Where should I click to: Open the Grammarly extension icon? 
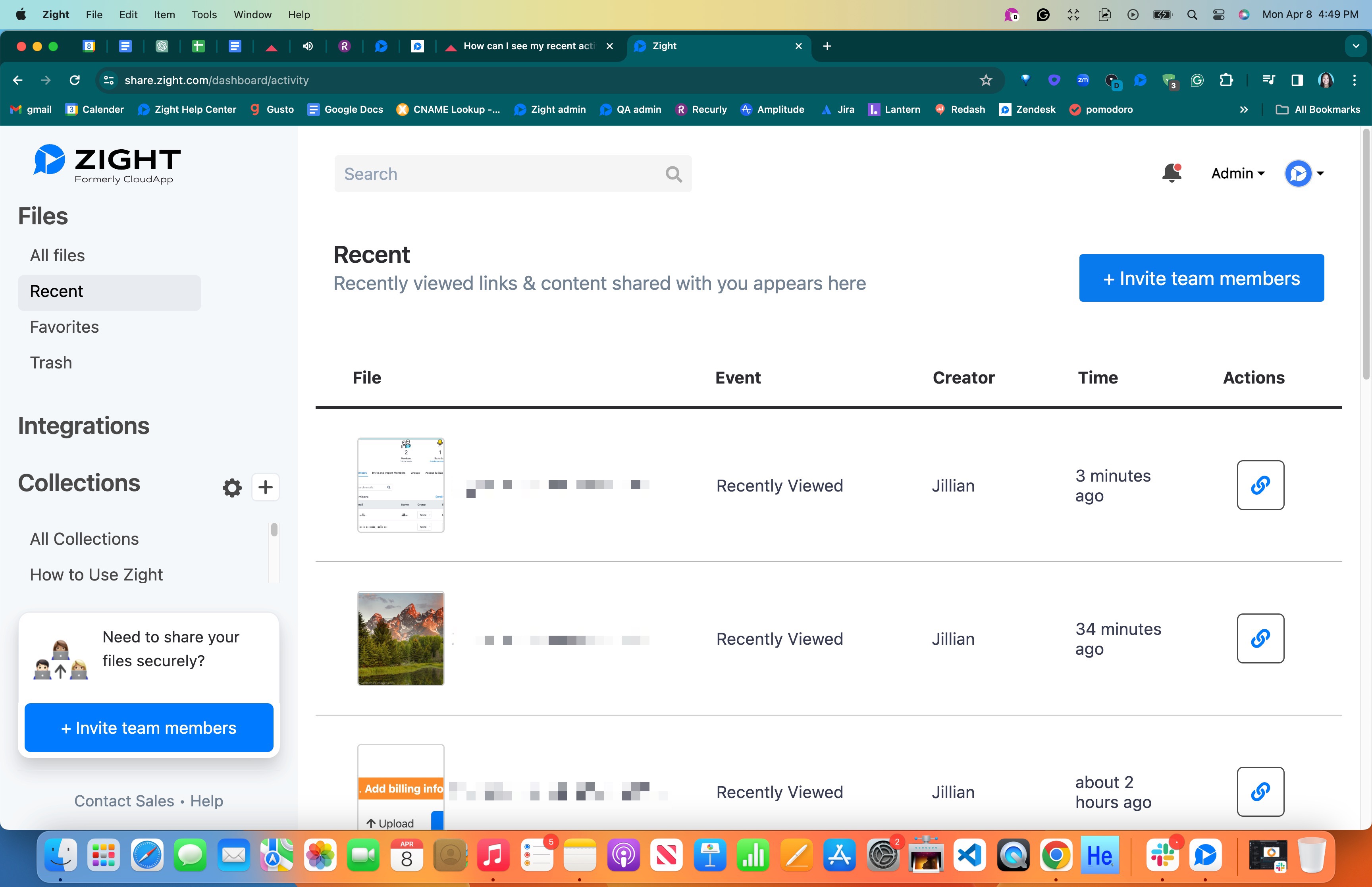click(1197, 80)
